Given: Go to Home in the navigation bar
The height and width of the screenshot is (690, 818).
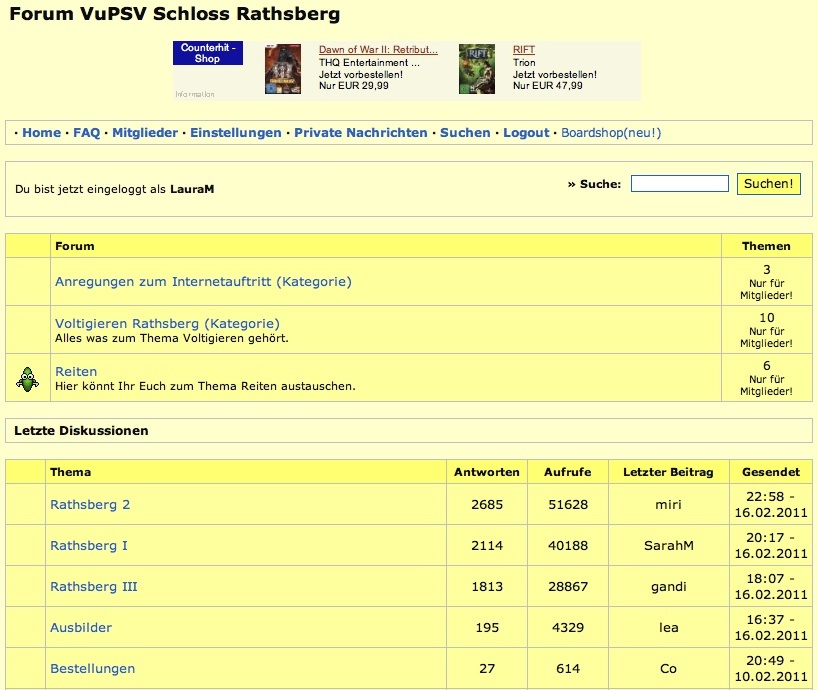Looking at the screenshot, I should point(41,132).
